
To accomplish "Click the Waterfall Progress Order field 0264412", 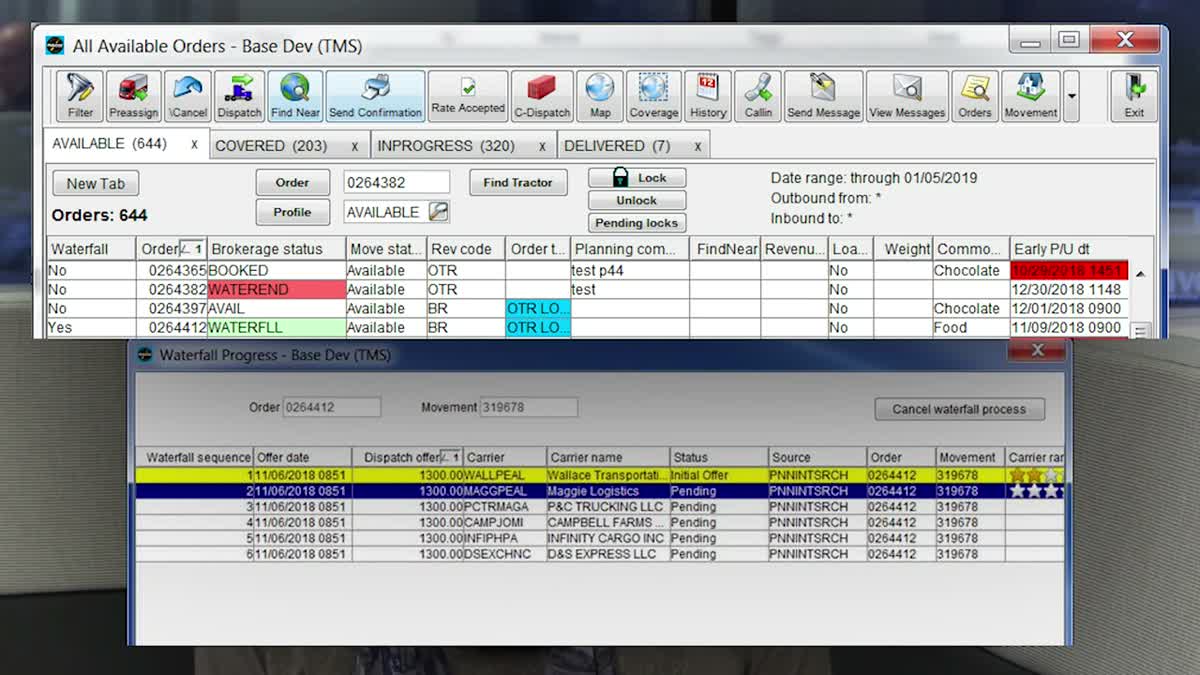I will [x=331, y=407].
